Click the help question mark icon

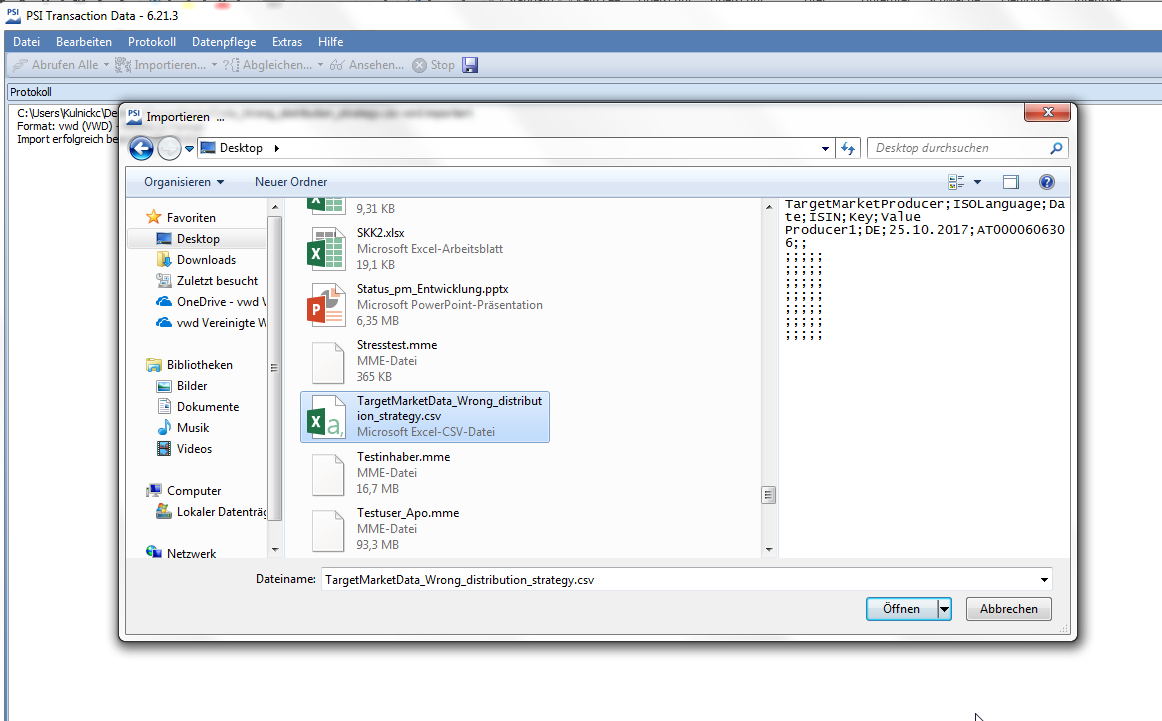click(x=1046, y=182)
